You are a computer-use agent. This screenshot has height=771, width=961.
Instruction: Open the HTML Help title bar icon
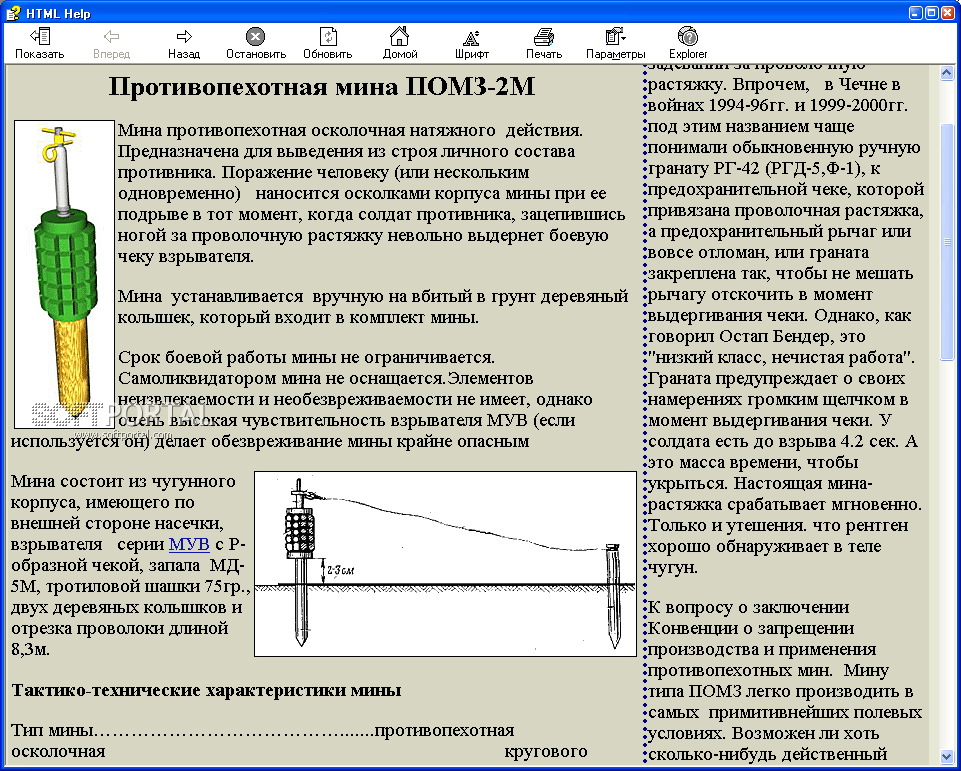click(x=13, y=13)
